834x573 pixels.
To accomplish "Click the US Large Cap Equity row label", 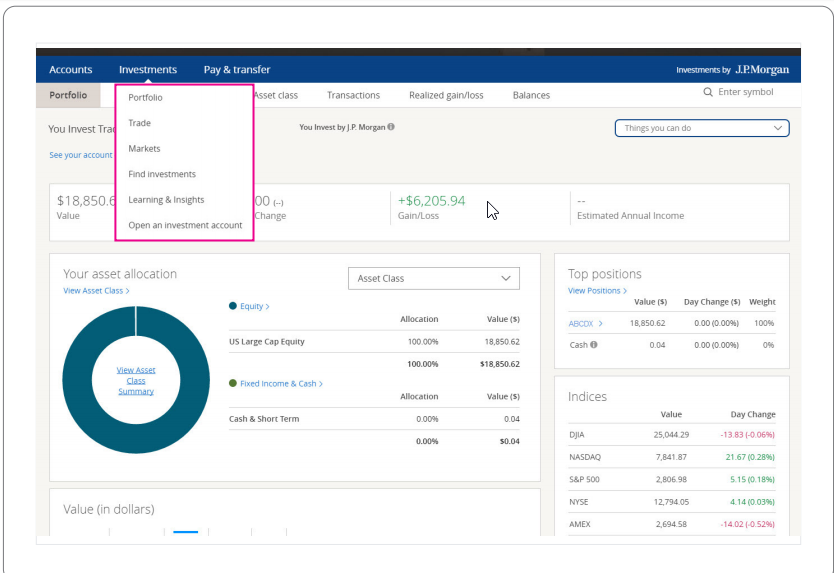I will coord(266,342).
